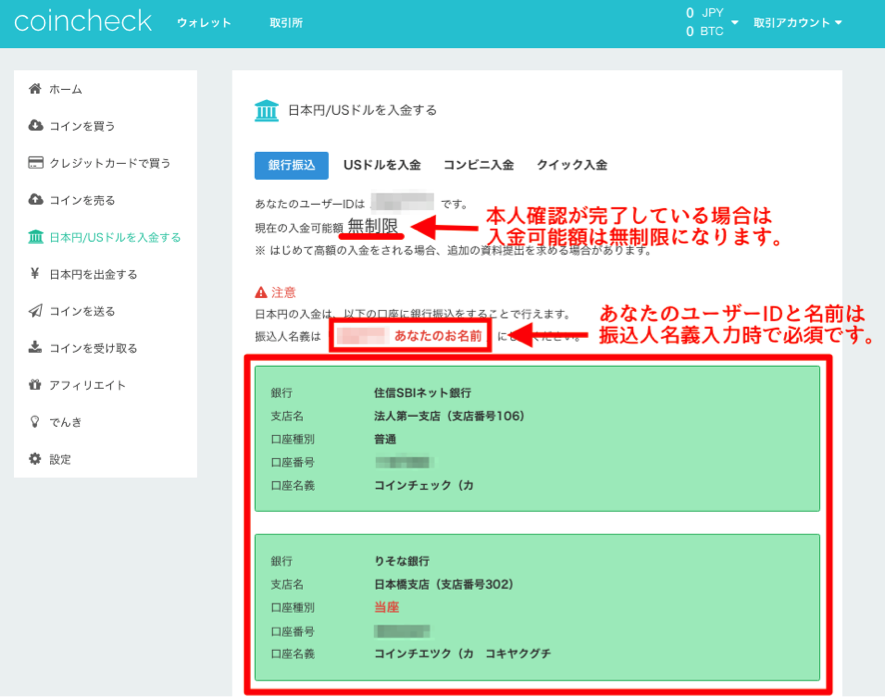Open the ウォレット menu in header
The width and height of the screenshot is (886, 697).
pos(204,23)
